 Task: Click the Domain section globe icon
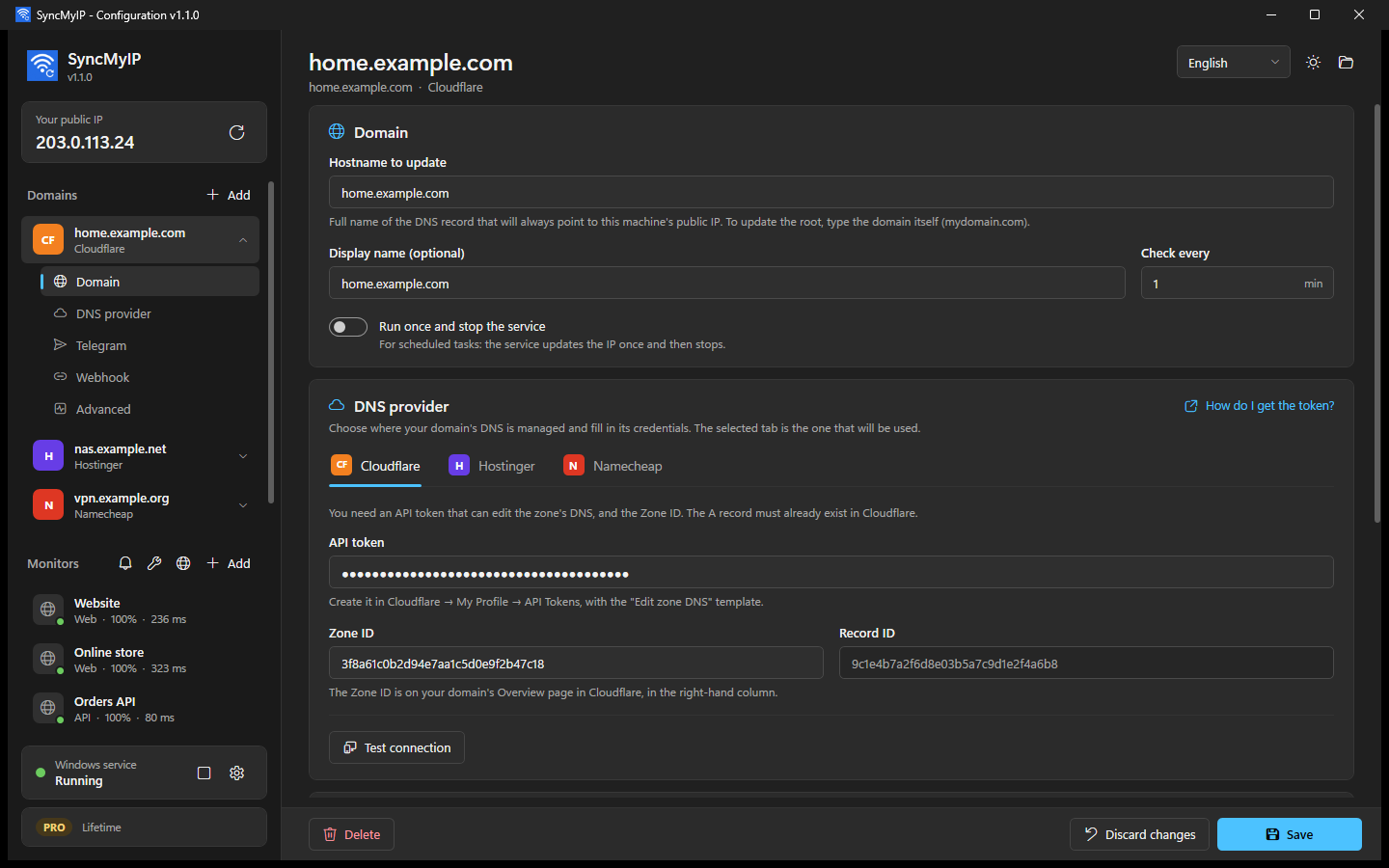pos(337,131)
